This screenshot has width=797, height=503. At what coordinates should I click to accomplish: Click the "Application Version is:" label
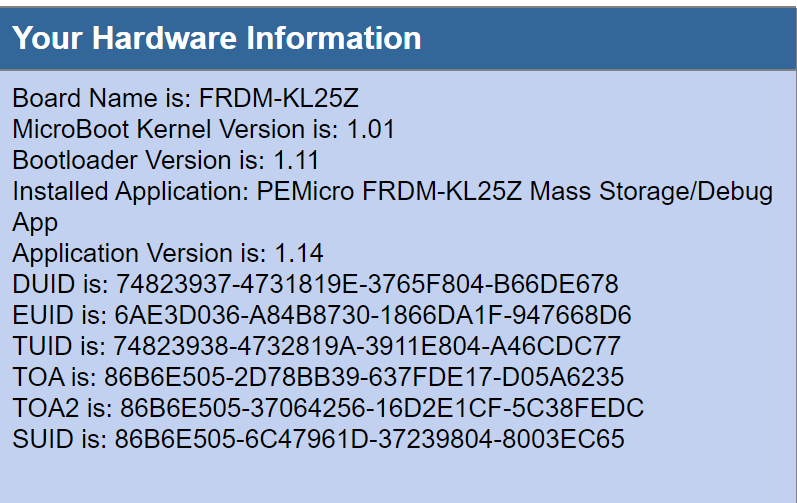tap(134, 253)
